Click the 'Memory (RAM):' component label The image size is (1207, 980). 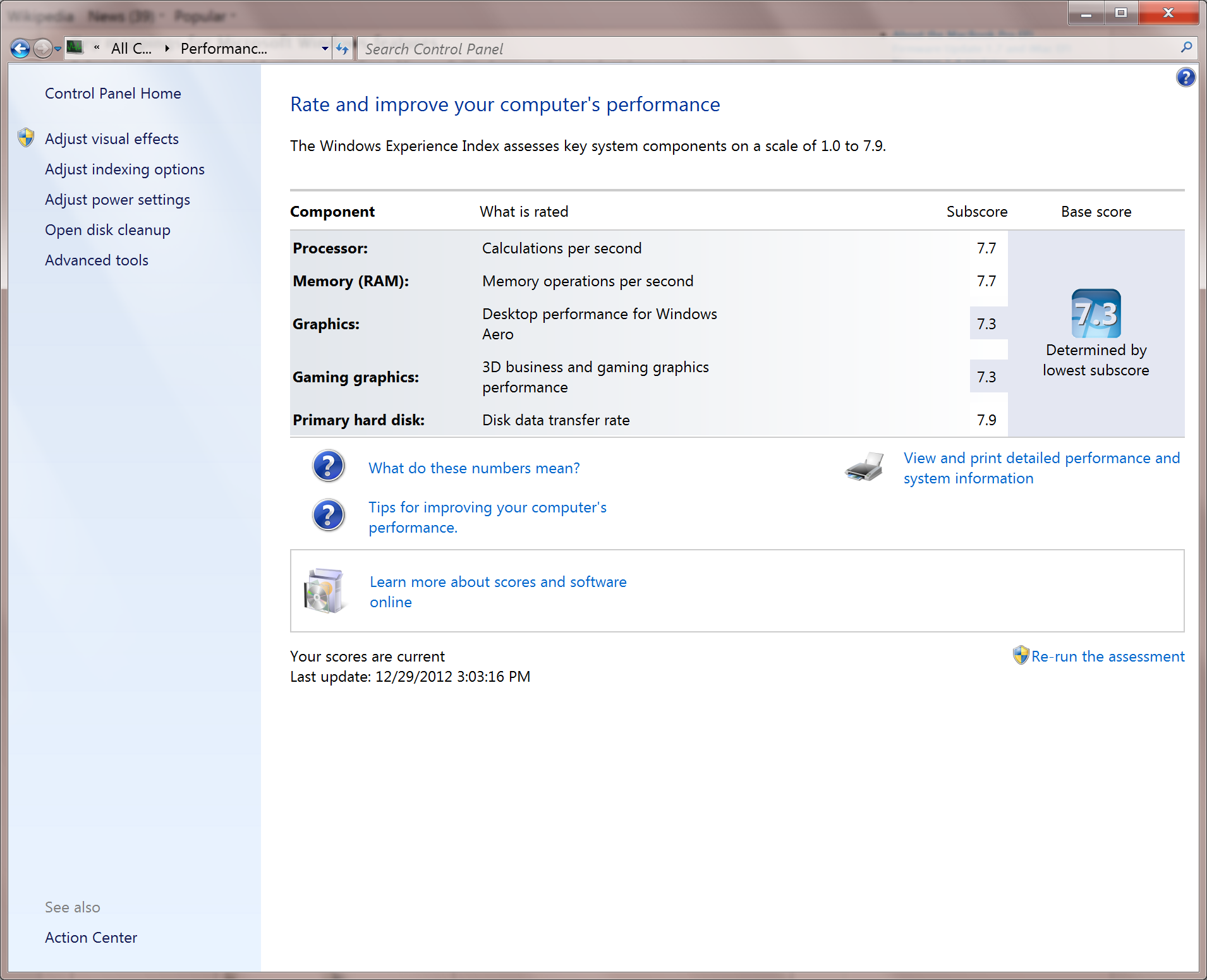tap(351, 281)
